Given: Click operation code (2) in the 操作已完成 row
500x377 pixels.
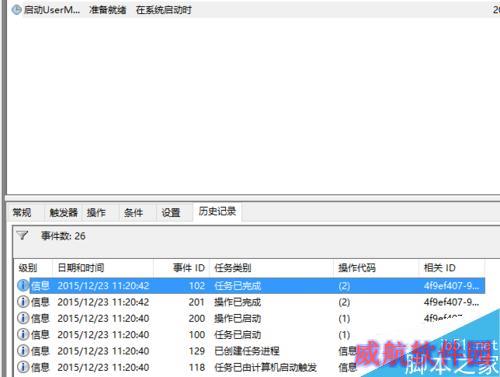Looking at the screenshot, I should tap(344, 302).
